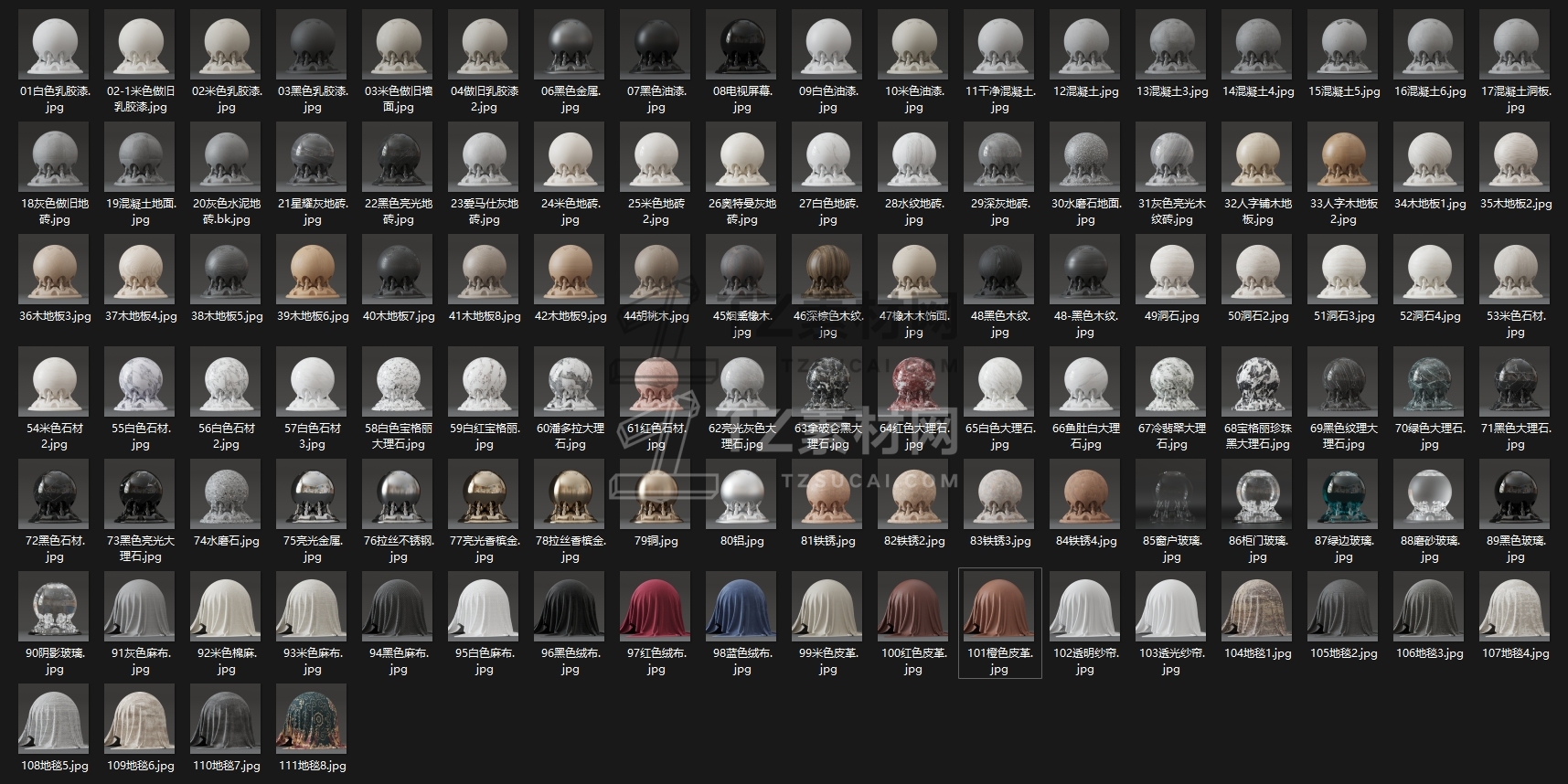This screenshot has width=1568, height=784.
Task: Select the 35木地板2.jpg thumbnail
Action: pyautogui.click(x=1515, y=157)
